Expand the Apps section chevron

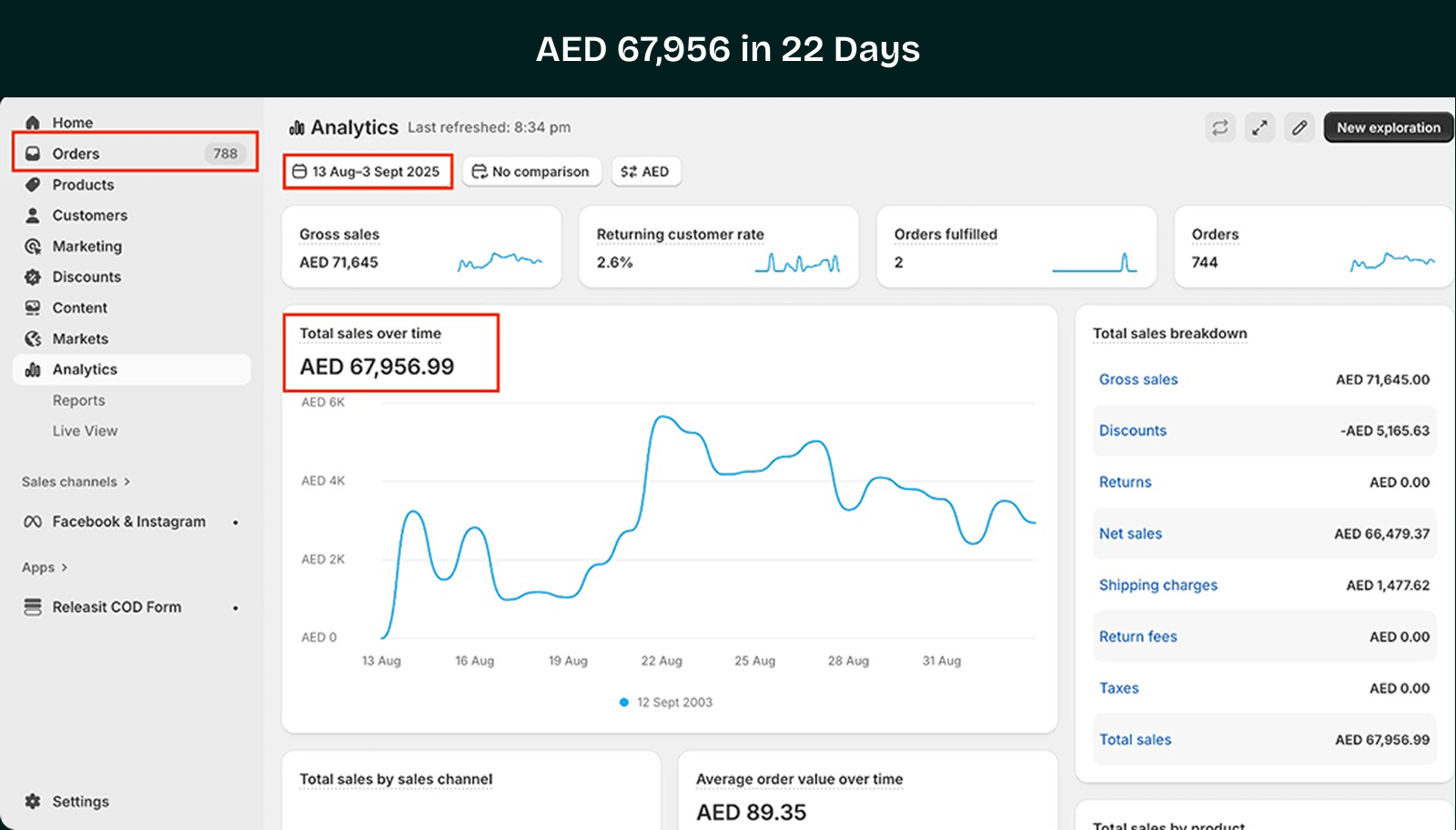point(65,568)
